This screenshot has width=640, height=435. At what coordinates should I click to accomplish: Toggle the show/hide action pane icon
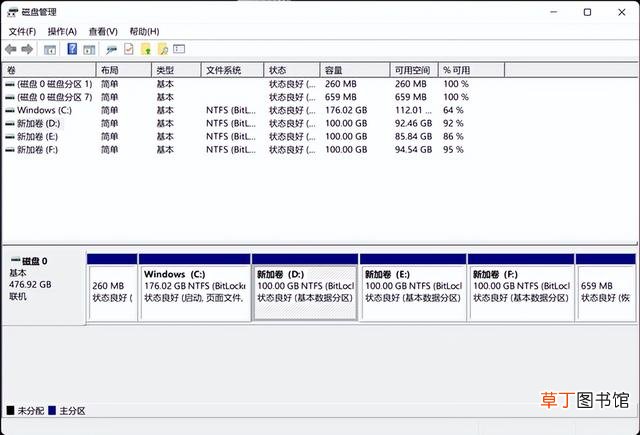(89, 50)
